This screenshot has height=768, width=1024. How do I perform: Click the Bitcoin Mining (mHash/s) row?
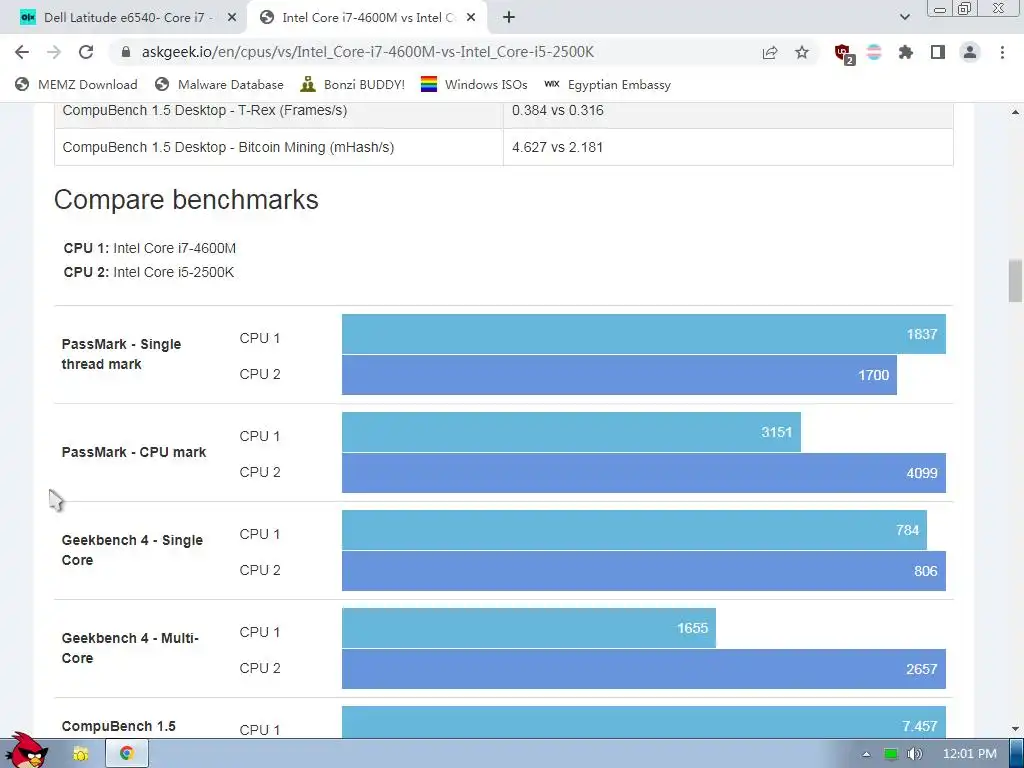(x=504, y=147)
